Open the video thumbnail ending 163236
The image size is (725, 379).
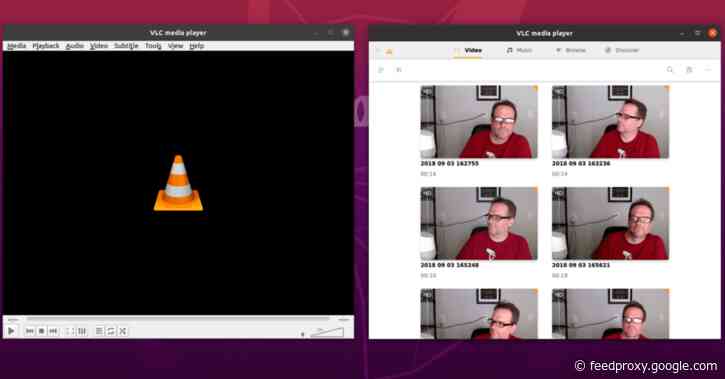click(x=610, y=122)
